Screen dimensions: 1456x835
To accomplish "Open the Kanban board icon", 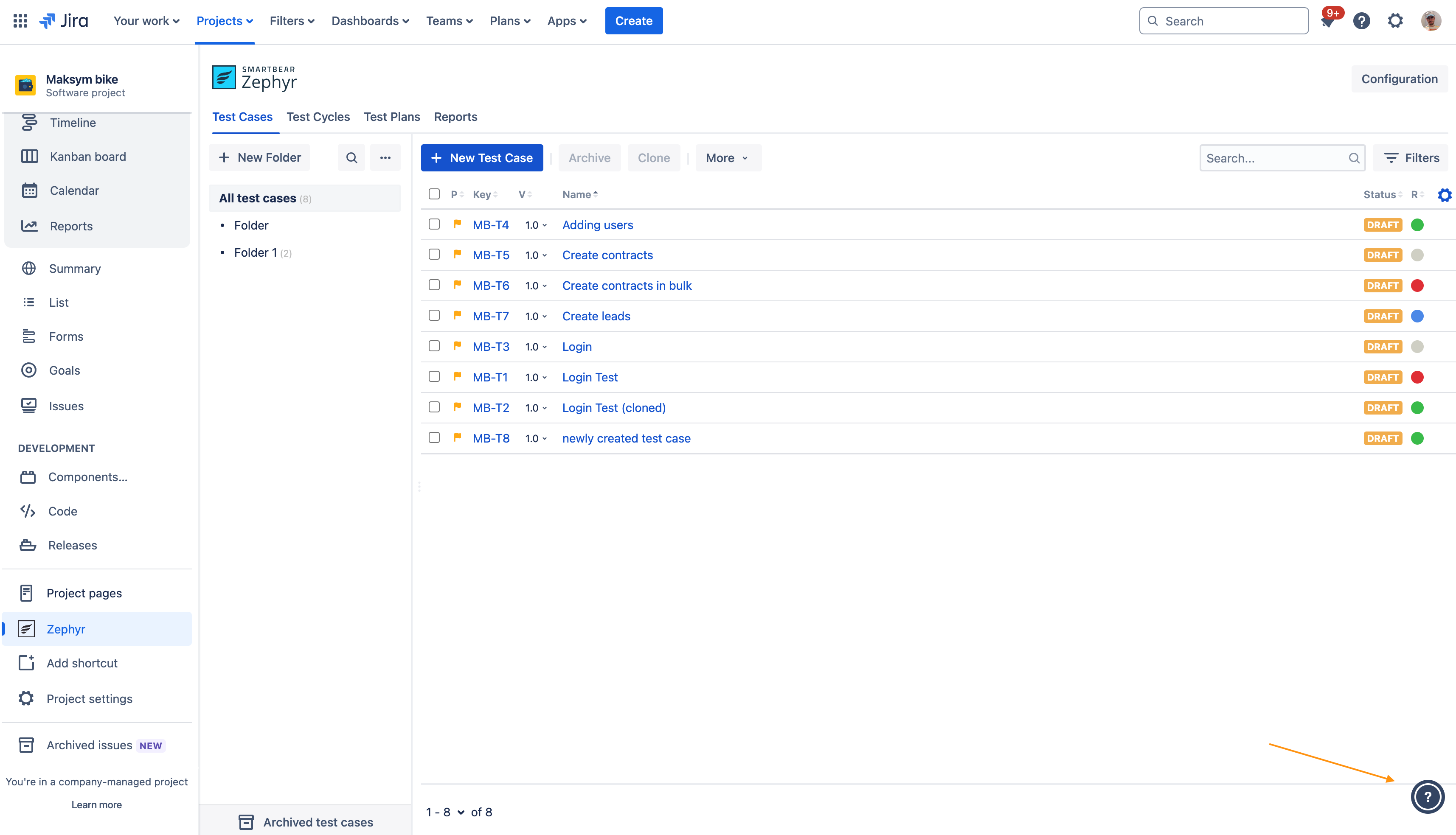I will tap(29, 156).
